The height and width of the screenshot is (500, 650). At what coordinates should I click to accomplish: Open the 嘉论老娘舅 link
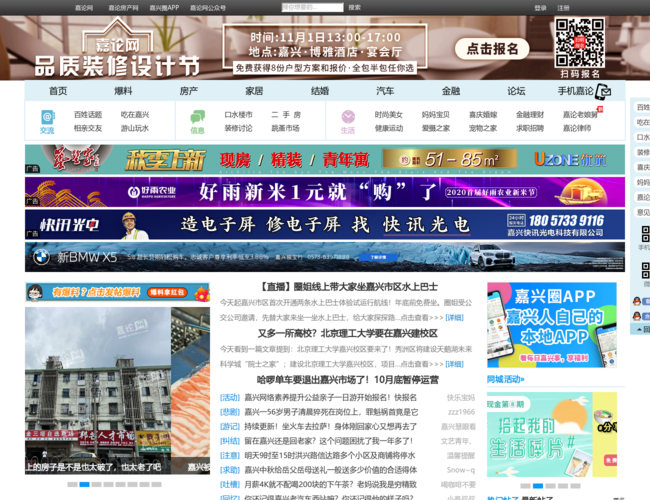click(580, 115)
